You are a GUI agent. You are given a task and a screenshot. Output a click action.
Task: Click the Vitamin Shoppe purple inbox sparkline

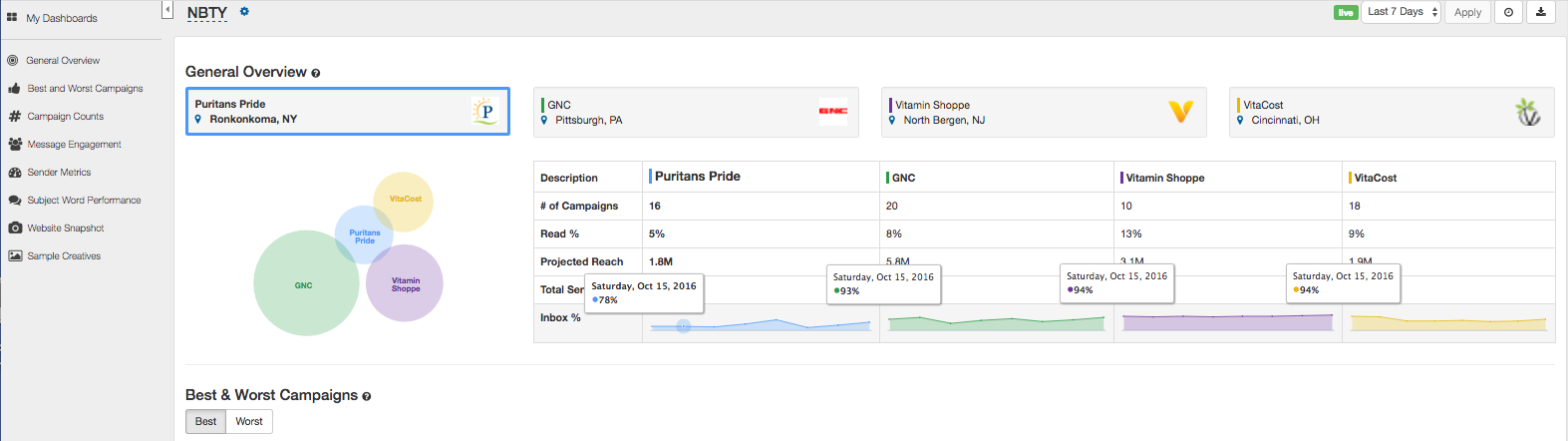[x=1228, y=322]
